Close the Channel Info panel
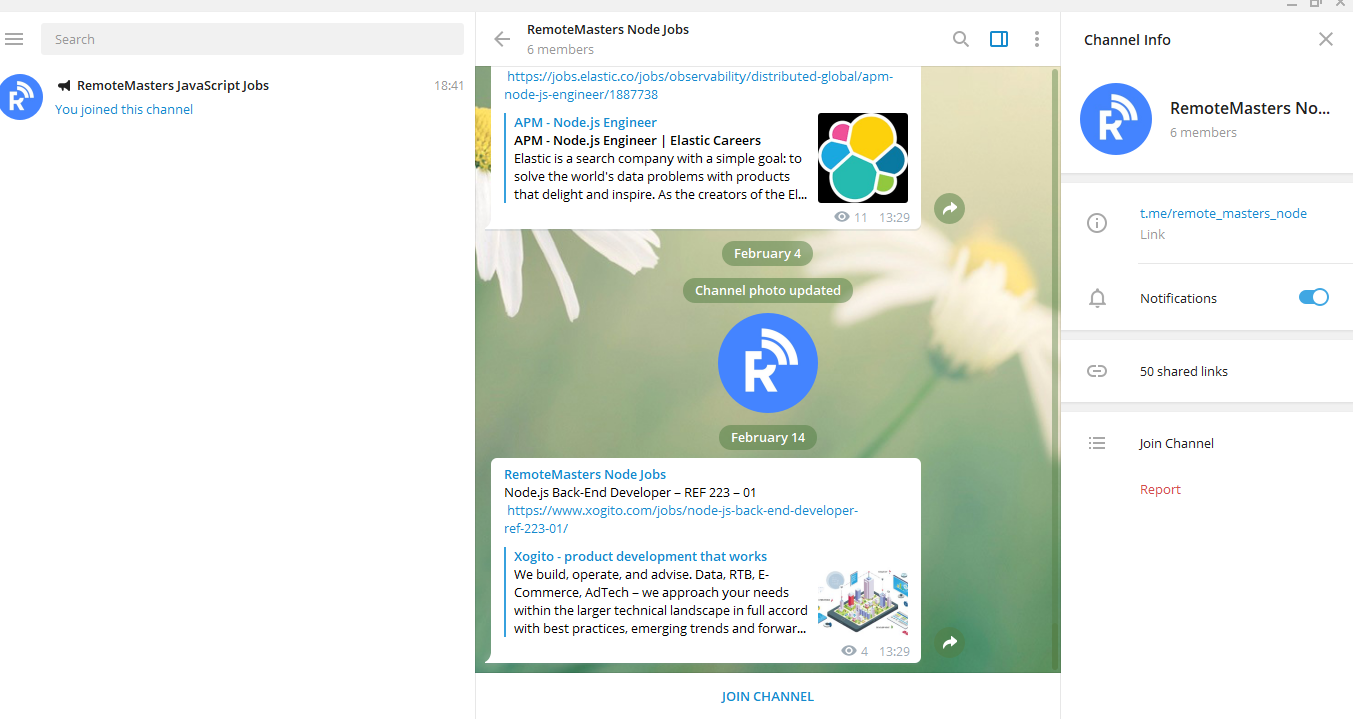Screen dimensions: 1353x719 pos(1326,39)
